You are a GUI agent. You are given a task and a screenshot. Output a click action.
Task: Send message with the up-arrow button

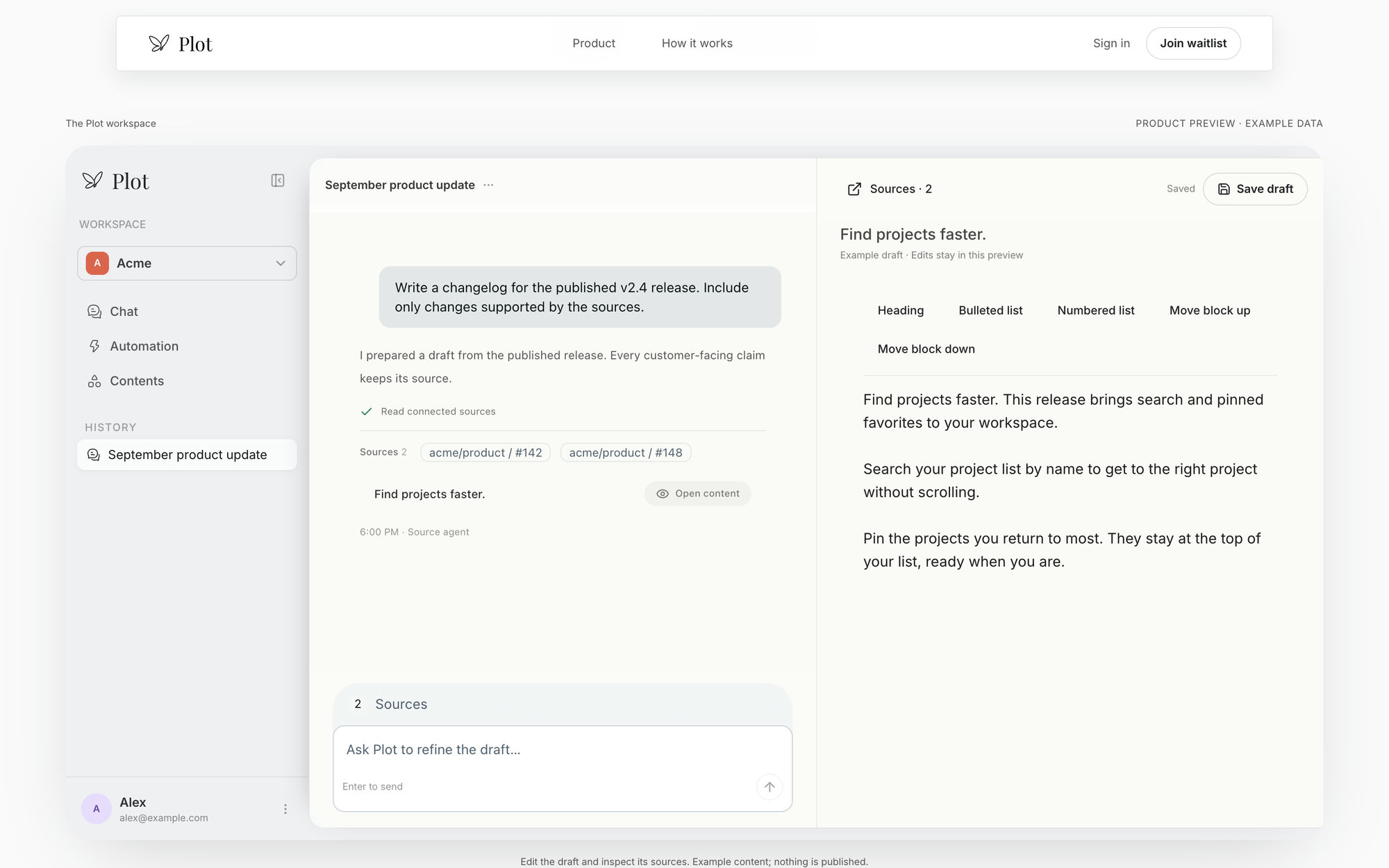tap(770, 787)
